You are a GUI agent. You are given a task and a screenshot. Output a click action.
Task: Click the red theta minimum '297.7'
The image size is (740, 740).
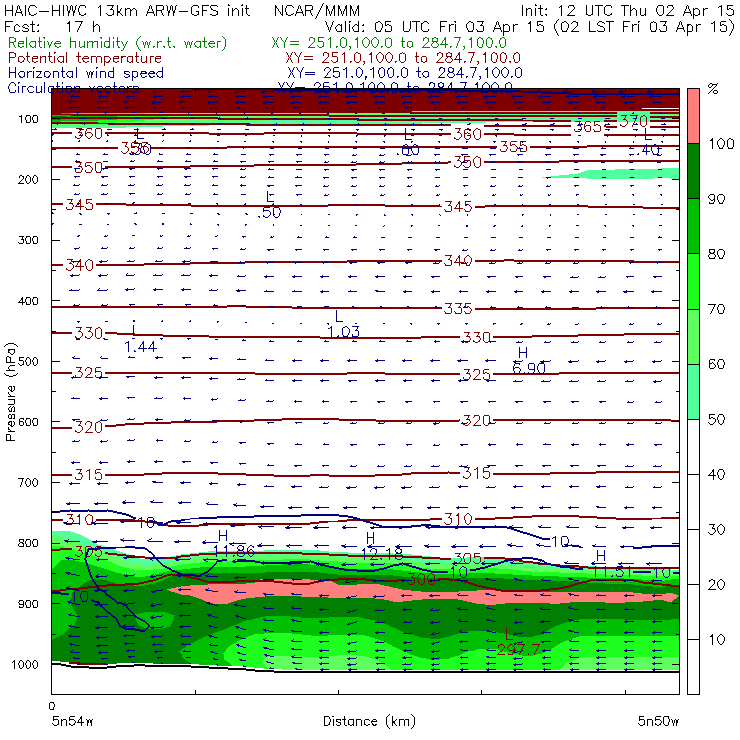(x=518, y=650)
